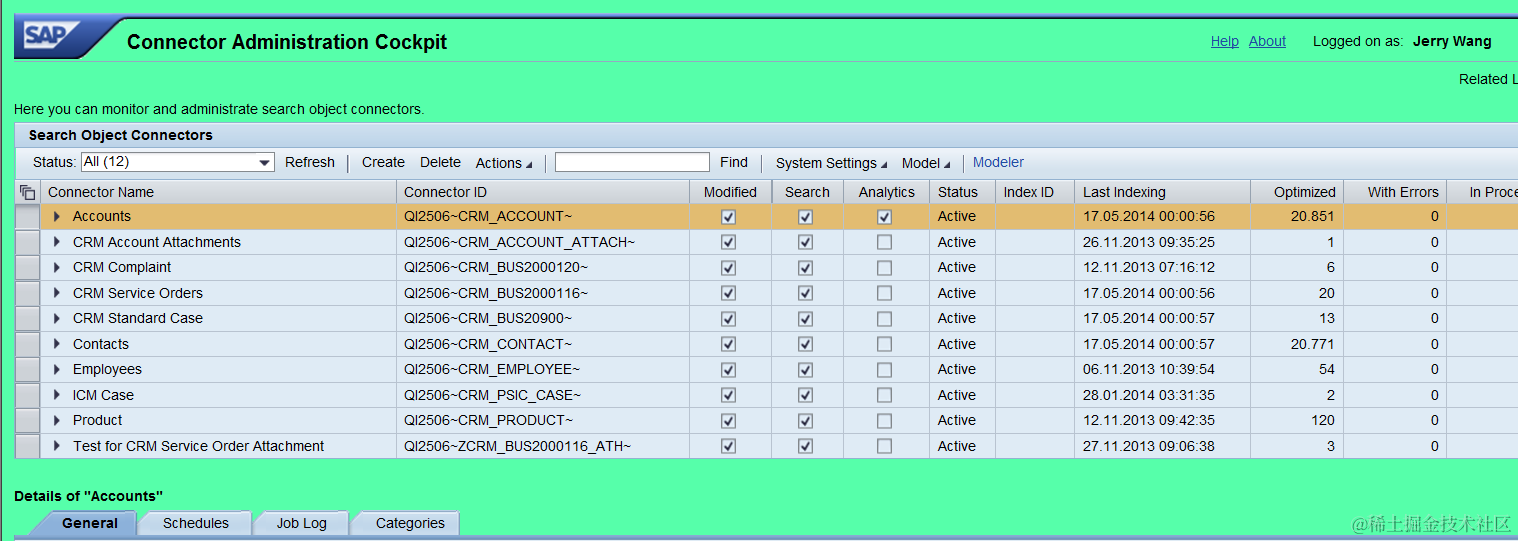Click the Create button
Image resolution: width=1518 pixels, height=541 pixels.
coord(383,162)
